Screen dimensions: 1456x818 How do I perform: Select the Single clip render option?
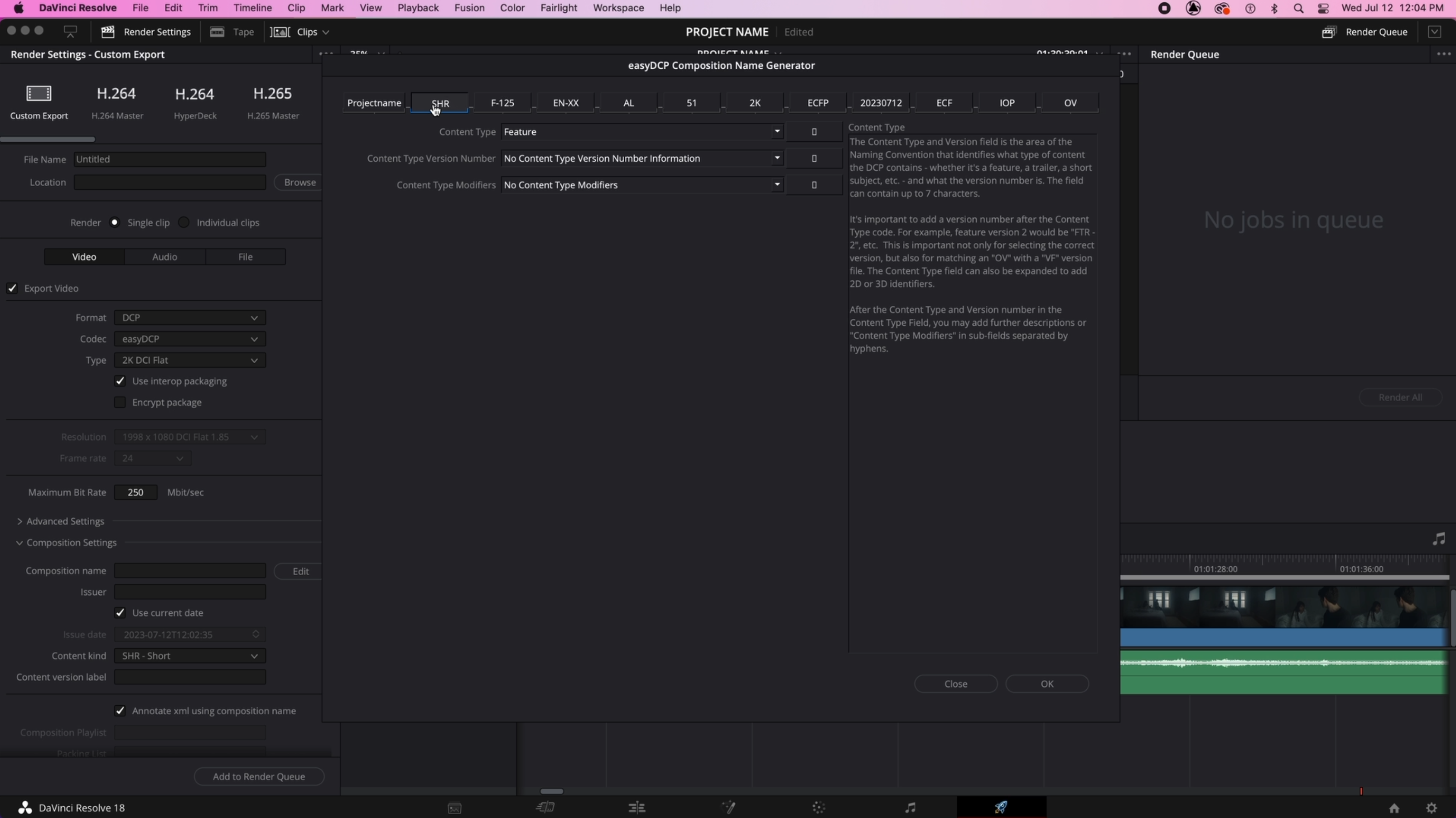[115, 222]
